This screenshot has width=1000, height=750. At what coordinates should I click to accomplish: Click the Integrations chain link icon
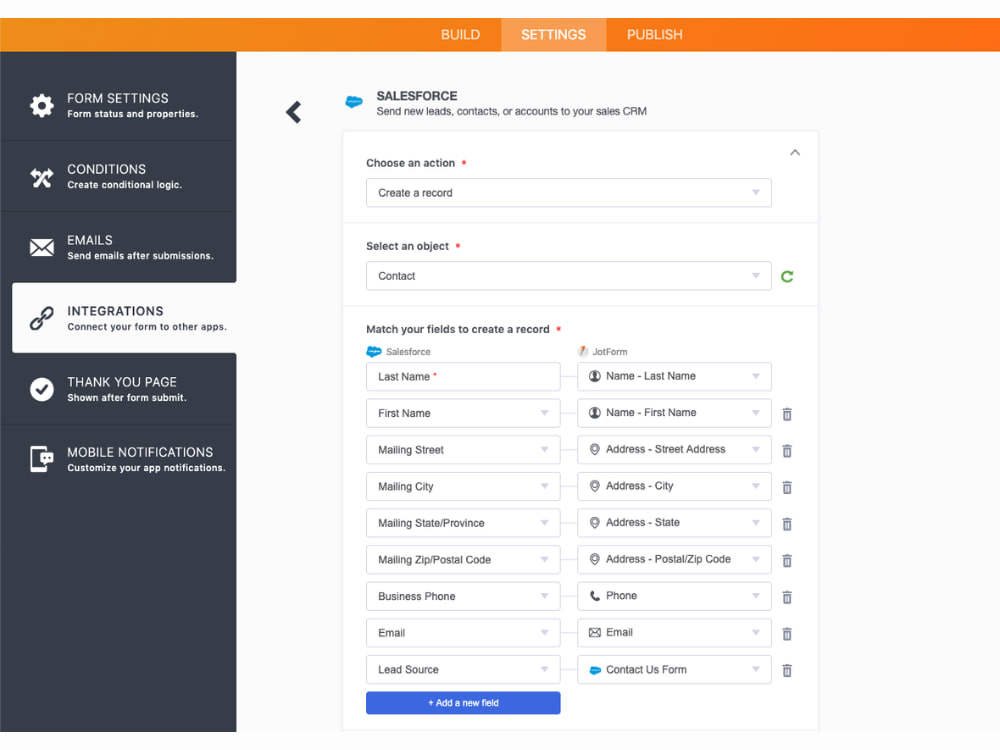pyautogui.click(x=42, y=318)
